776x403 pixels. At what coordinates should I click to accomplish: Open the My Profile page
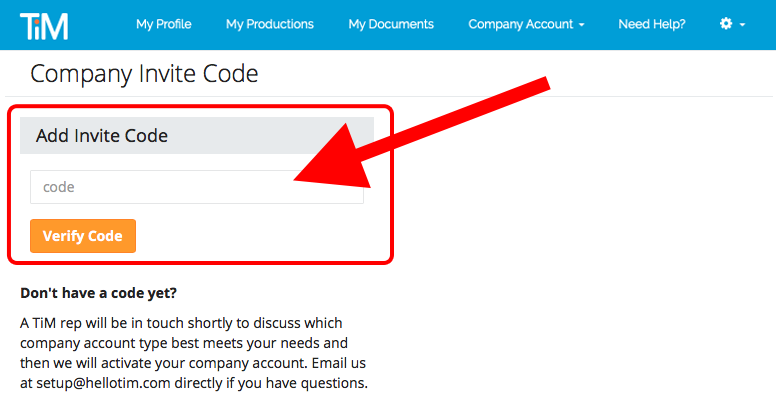(x=164, y=24)
